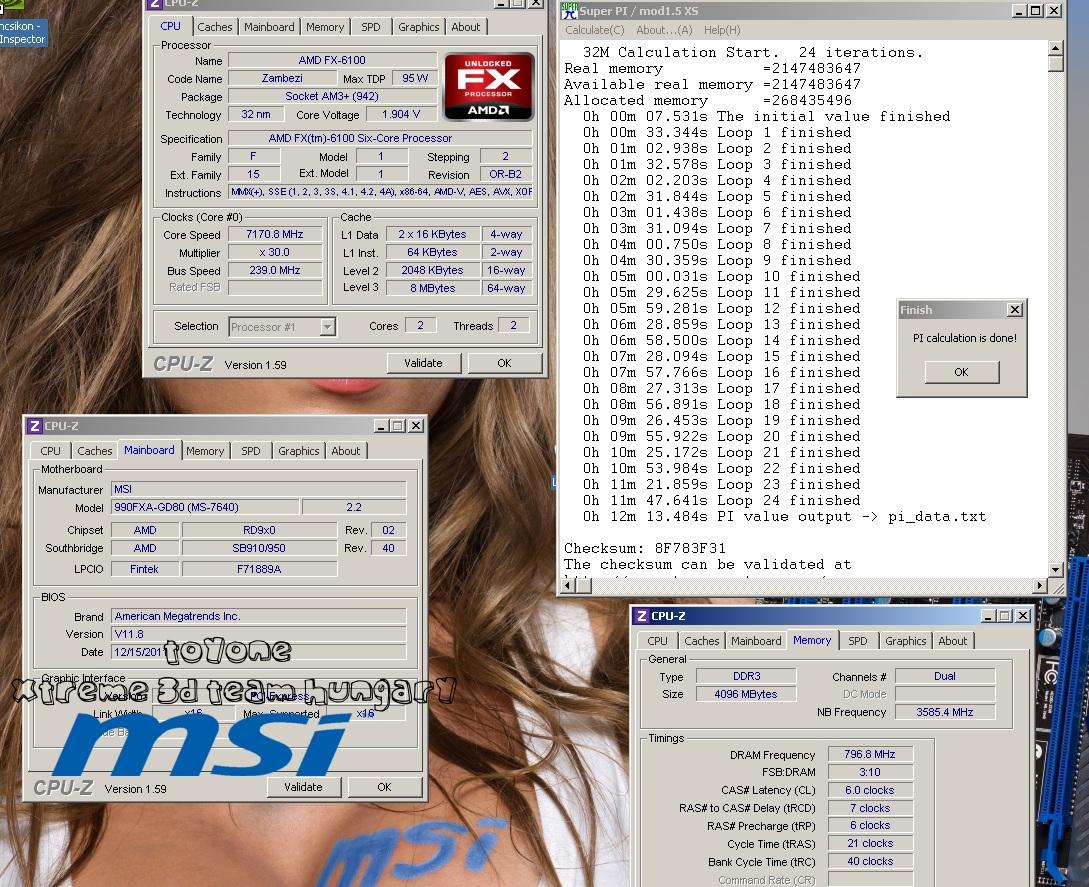Click the Package field Socket AM3+ (942)
The width and height of the screenshot is (1089, 887).
[x=333, y=97]
